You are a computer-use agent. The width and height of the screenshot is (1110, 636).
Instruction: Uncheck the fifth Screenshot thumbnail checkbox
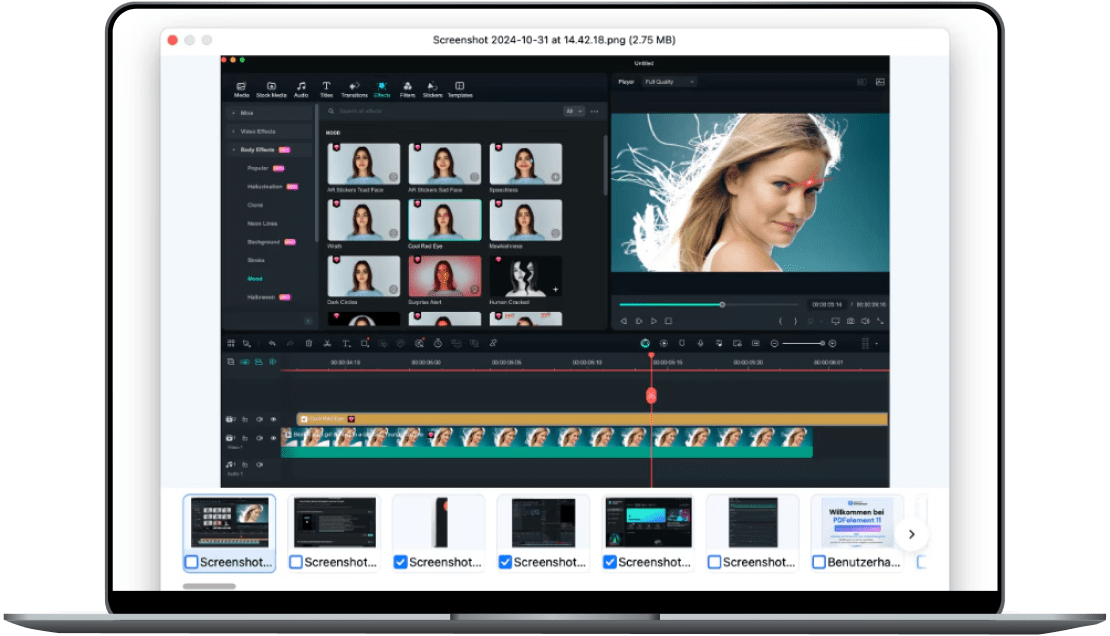(610, 562)
